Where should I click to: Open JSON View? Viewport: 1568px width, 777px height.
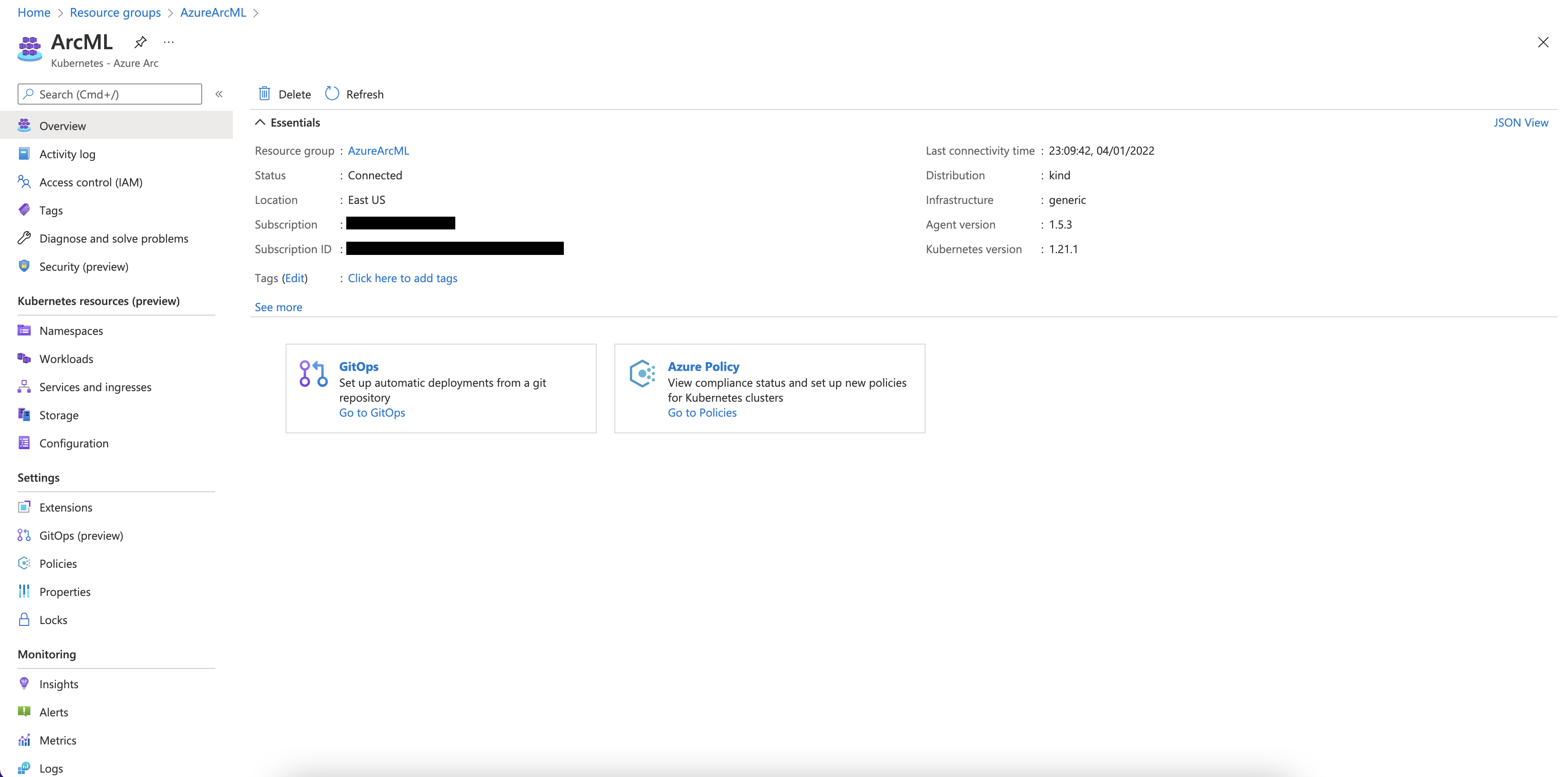click(1521, 123)
